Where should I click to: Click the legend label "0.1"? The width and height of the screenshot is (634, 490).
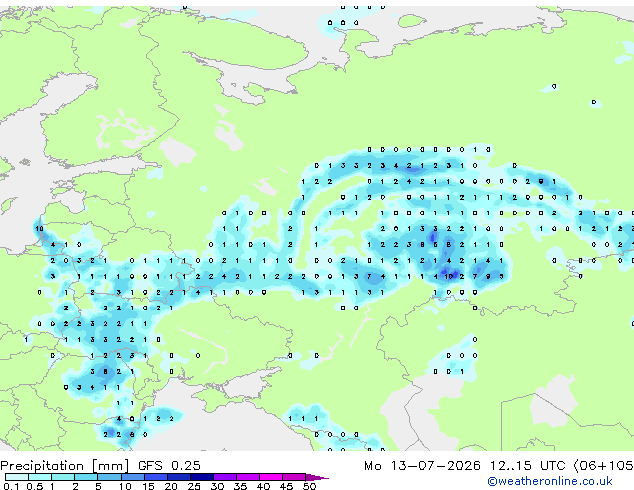pyautogui.click(x=11, y=486)
